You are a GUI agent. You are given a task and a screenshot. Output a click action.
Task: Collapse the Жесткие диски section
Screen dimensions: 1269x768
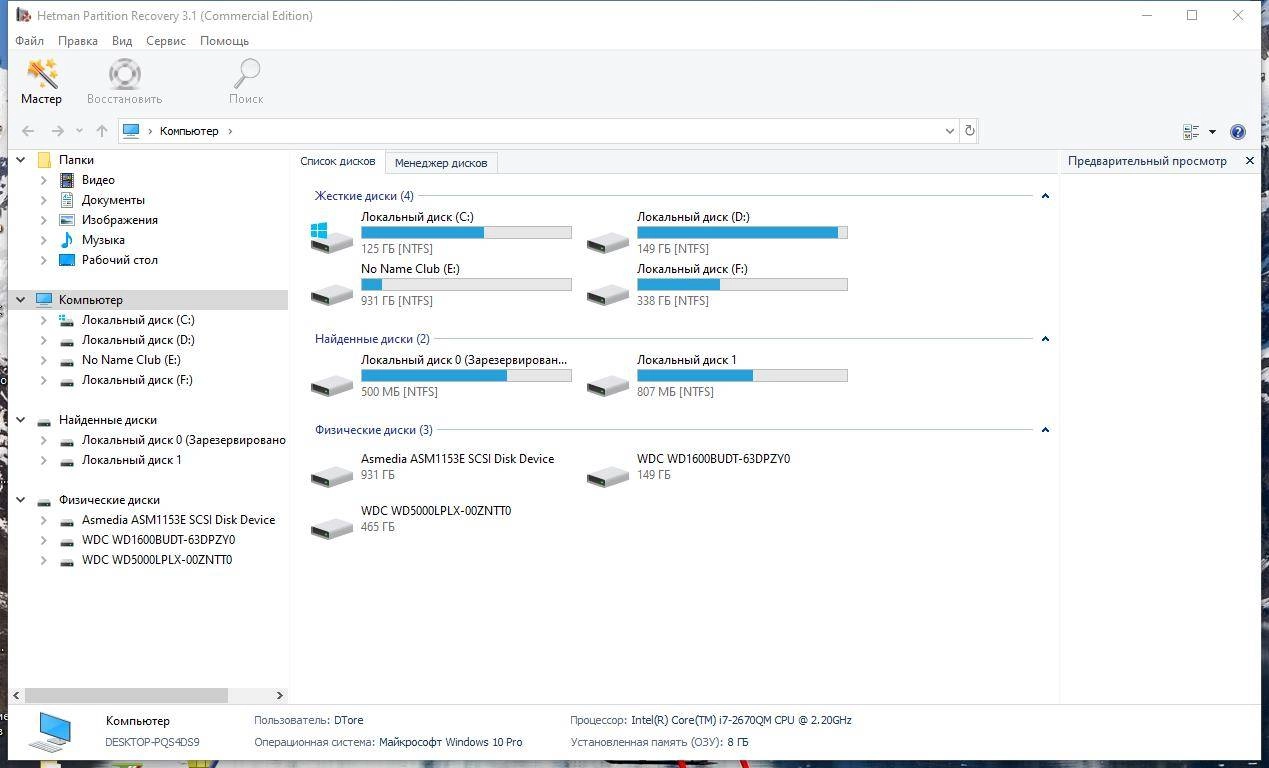[x=1045, y=196]
